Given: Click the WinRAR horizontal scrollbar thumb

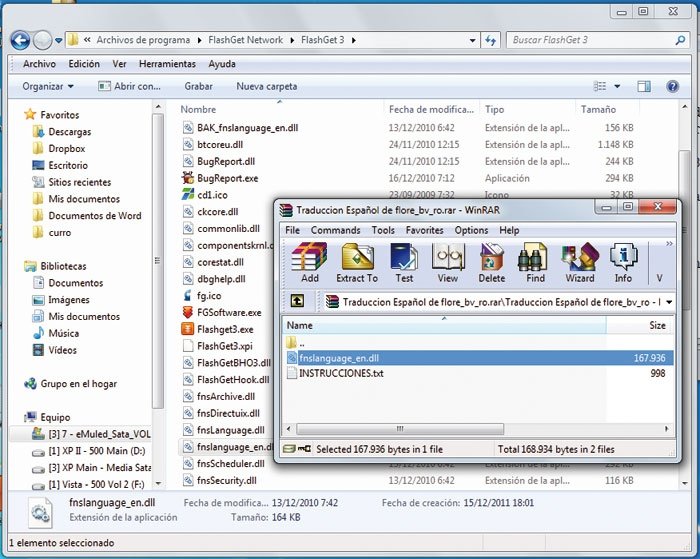Looking at the screenshot, I should (400, 429).
